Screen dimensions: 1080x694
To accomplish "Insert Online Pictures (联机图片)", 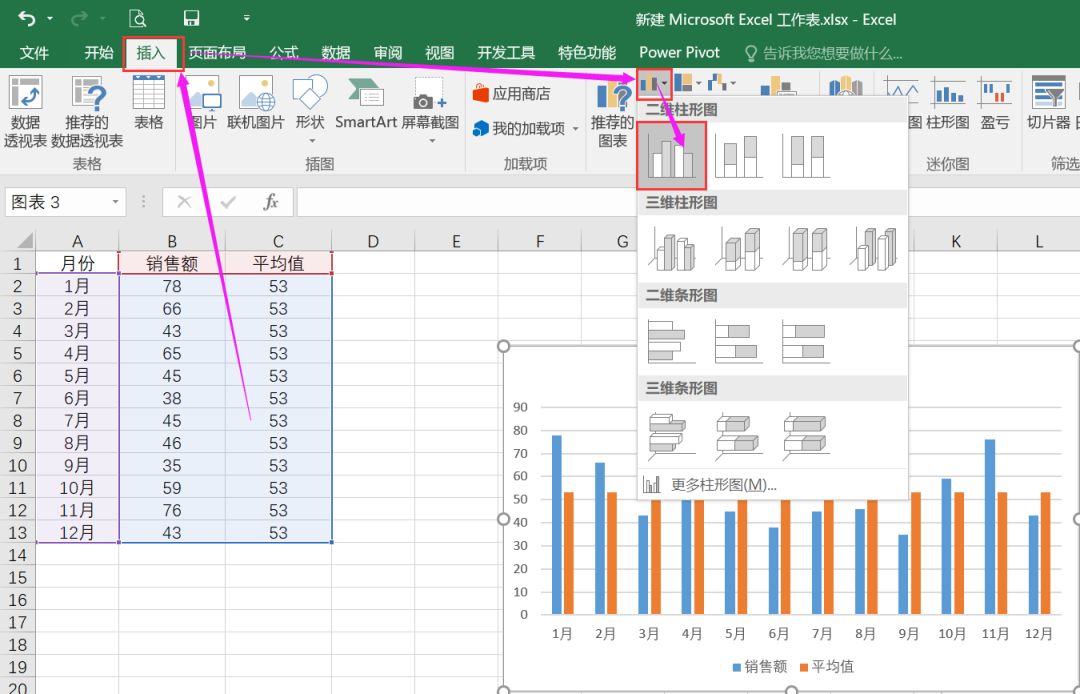I will click(256, 103).
